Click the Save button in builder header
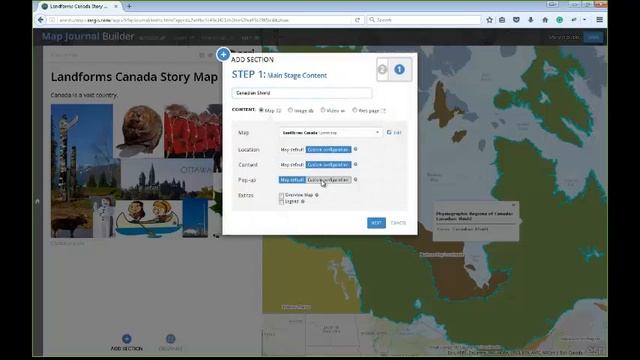 593,37
